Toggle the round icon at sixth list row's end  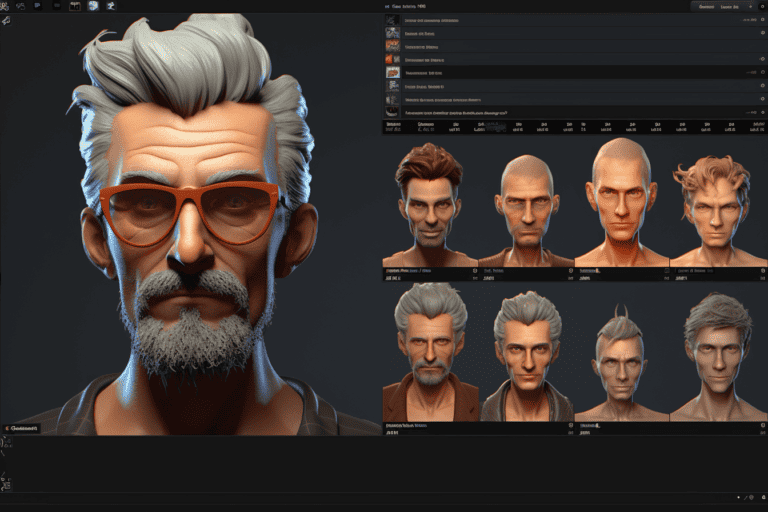(763, 86)
